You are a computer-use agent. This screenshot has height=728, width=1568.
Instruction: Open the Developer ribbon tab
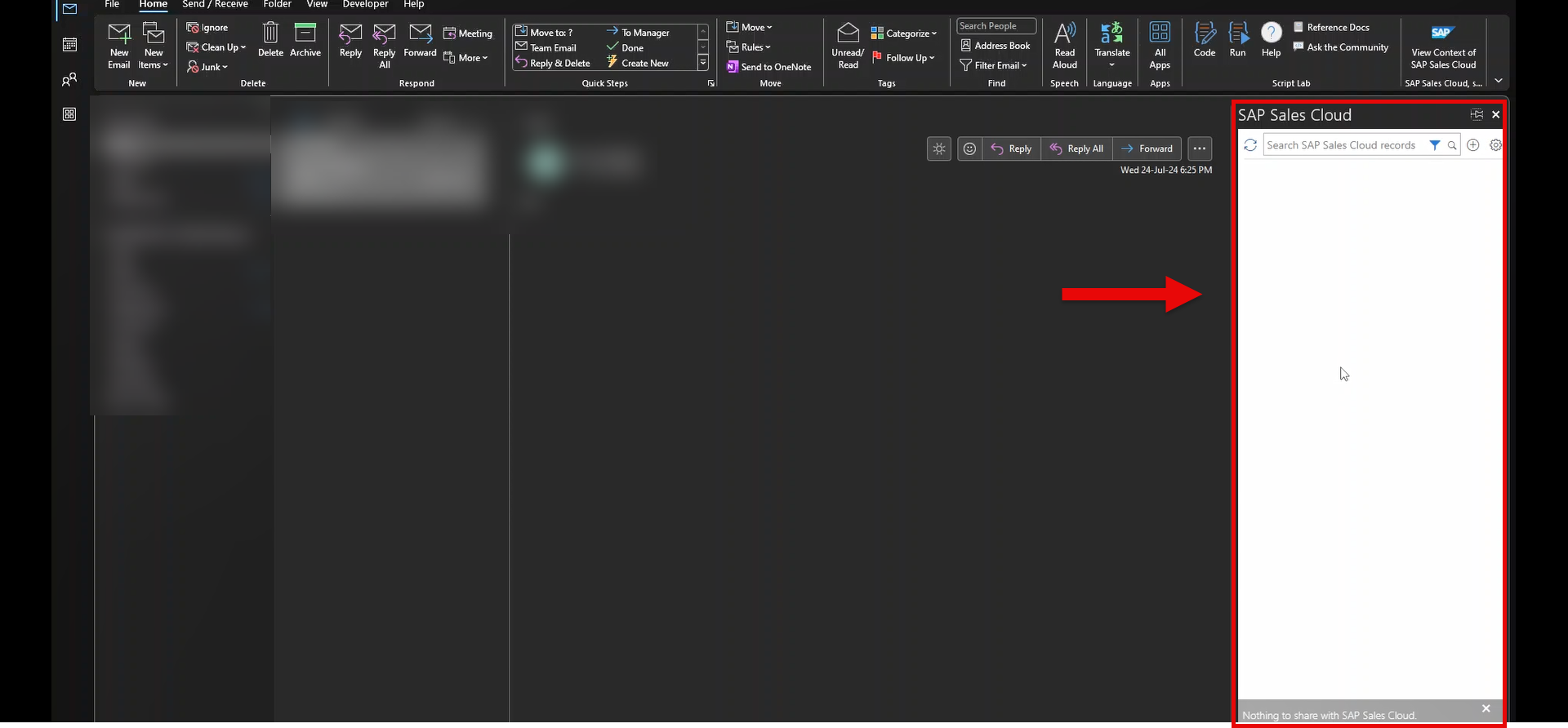pyautogui.click(x=365, y=4)
